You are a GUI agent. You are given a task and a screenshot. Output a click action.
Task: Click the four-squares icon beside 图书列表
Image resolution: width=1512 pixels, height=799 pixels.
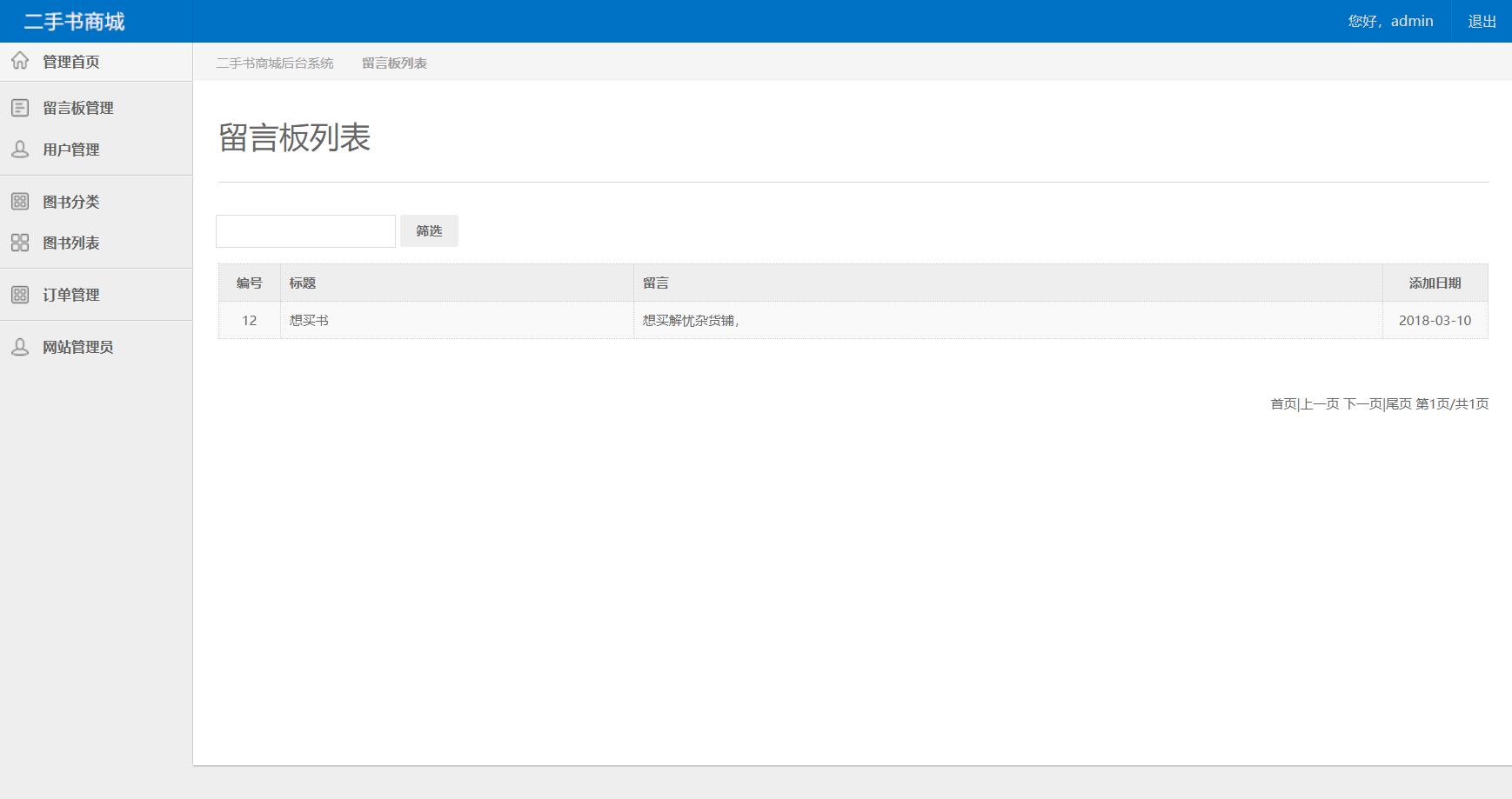click(x=20, y=243)
